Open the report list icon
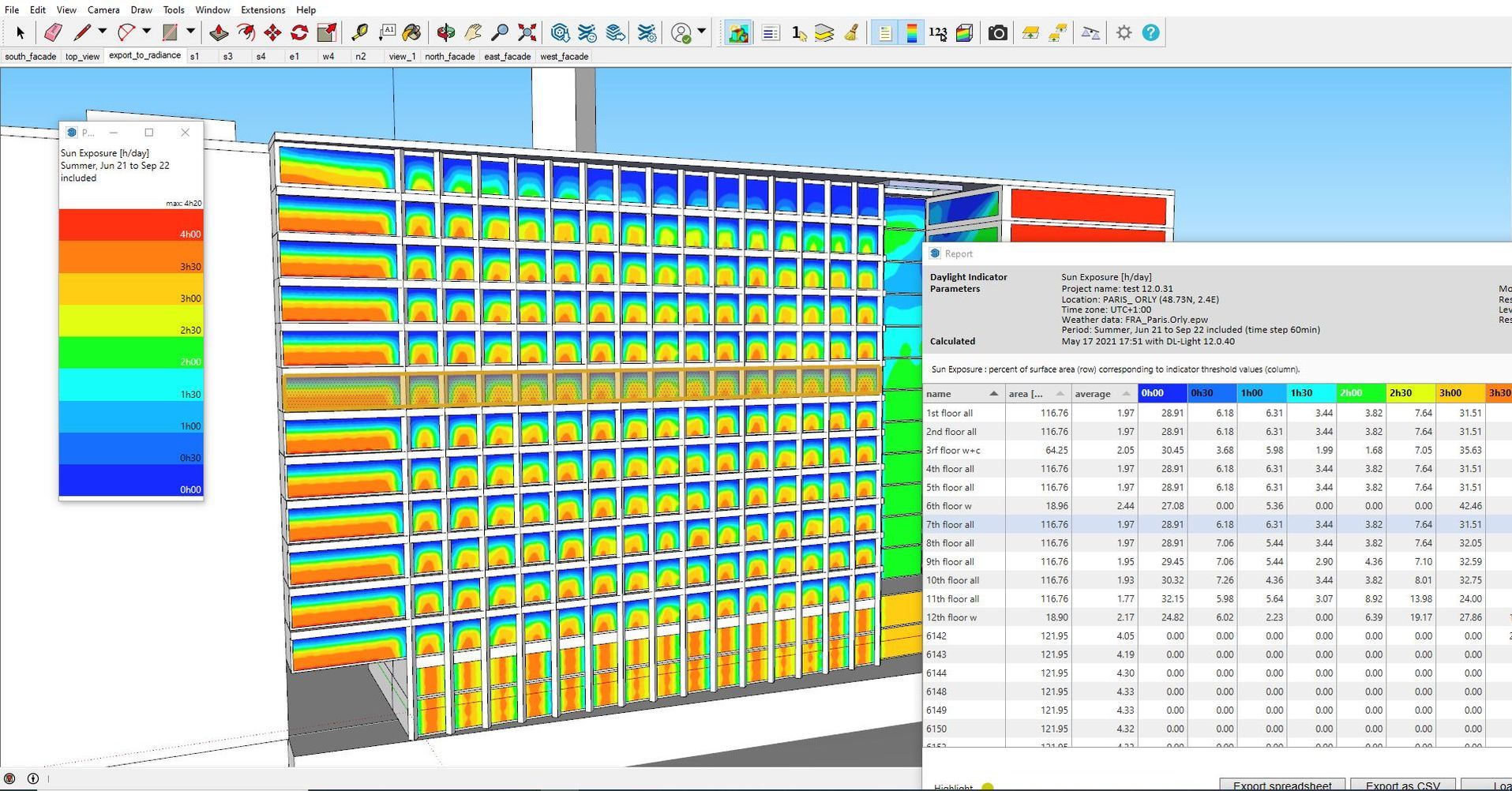Viewport: 1512px width, 791px height. tap(771, 33)
